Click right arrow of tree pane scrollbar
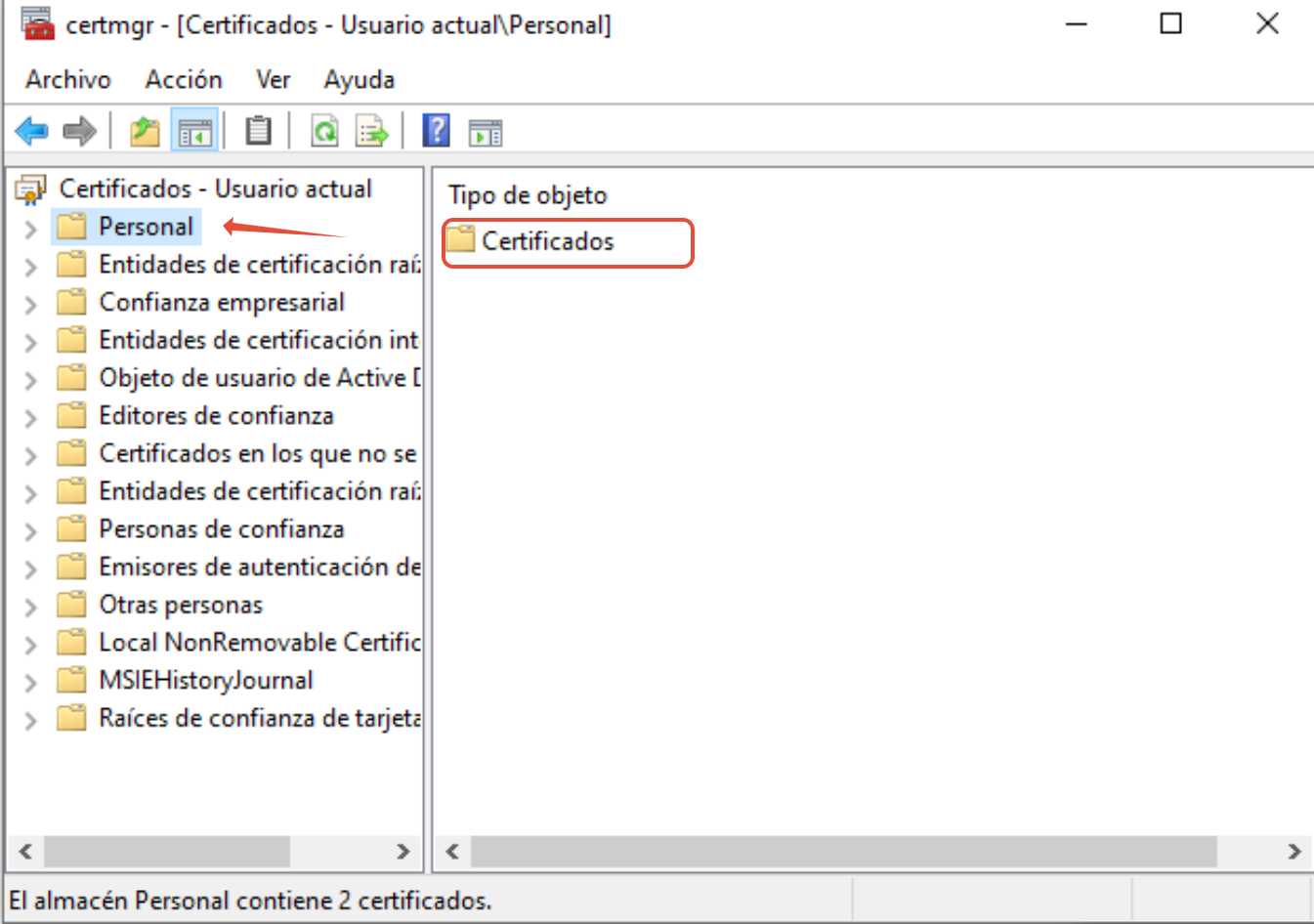 pos(403,852)
